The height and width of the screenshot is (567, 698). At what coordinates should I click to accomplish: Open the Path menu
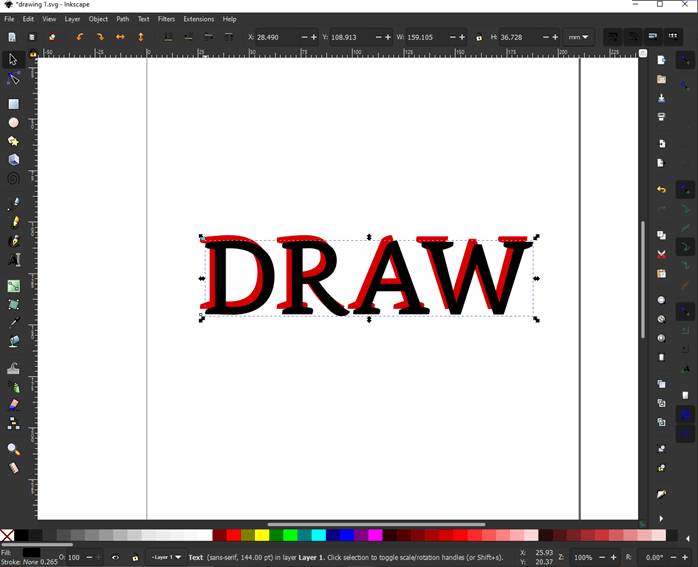click(x=122, y=19)
